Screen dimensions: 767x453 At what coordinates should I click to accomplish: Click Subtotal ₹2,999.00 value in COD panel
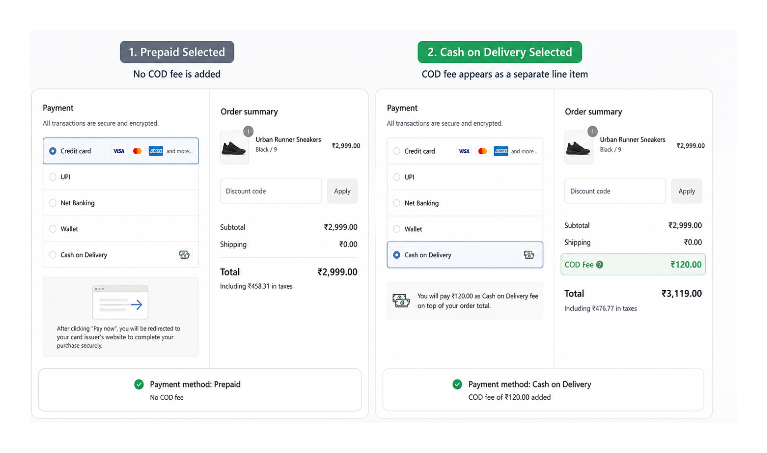point(685,225)
